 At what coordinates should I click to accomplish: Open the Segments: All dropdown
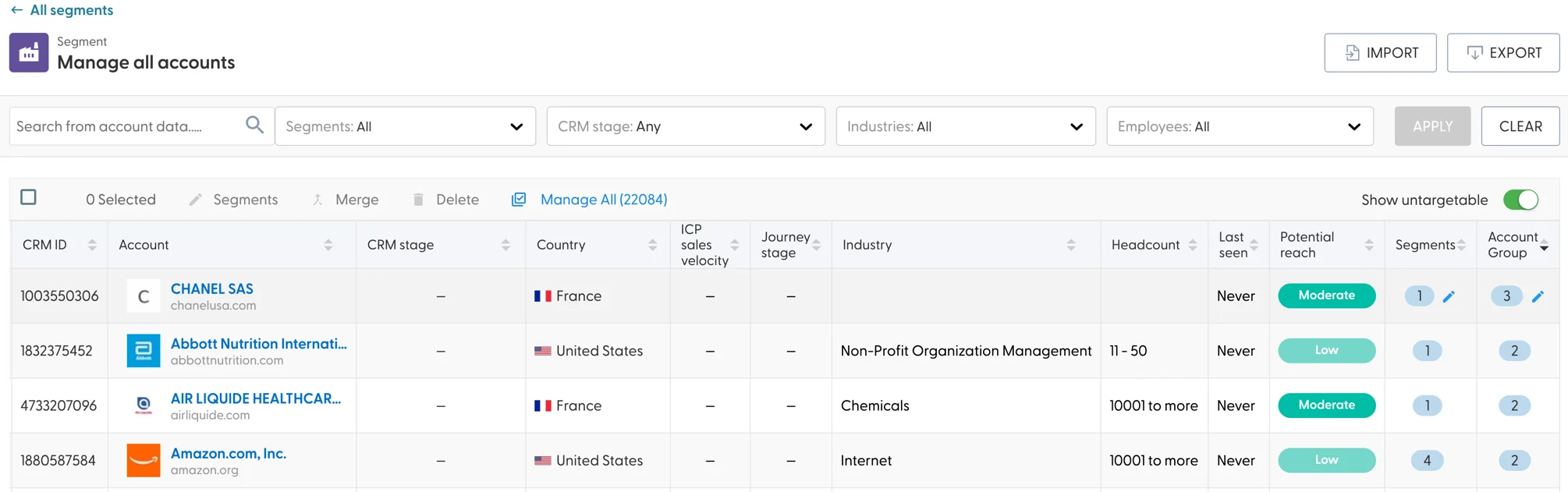405,126
